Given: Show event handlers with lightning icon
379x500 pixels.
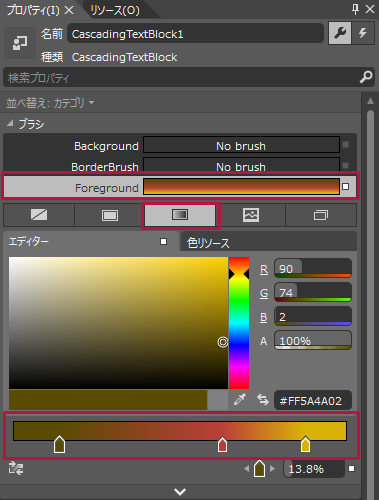Looking at the screenshot, I should click(x=363, y=33).
